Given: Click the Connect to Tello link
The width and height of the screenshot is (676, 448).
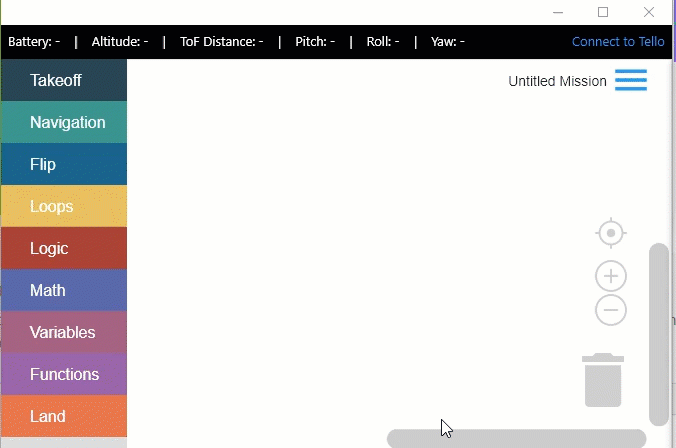Looking at the screenshot, I should tap(618, 42).
